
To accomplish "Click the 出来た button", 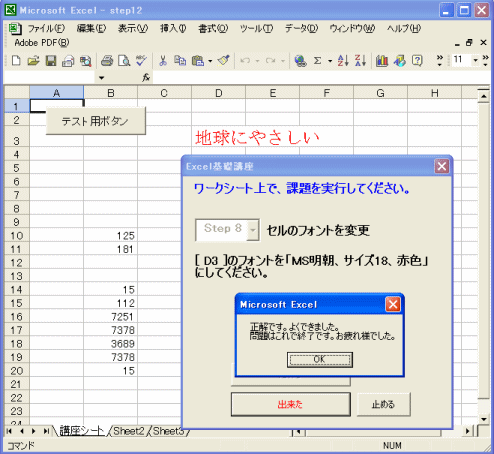I will (x=290, y=404).
